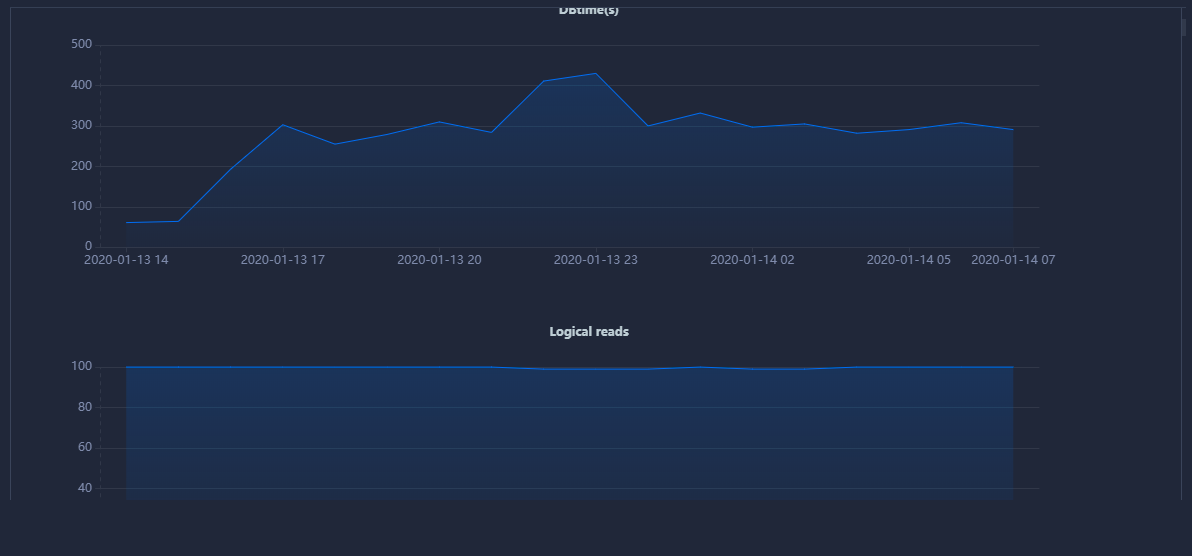Click the Logical reads chart title
The width and height of the screenshot is (1192, 556).
click(x=589, y=332)
